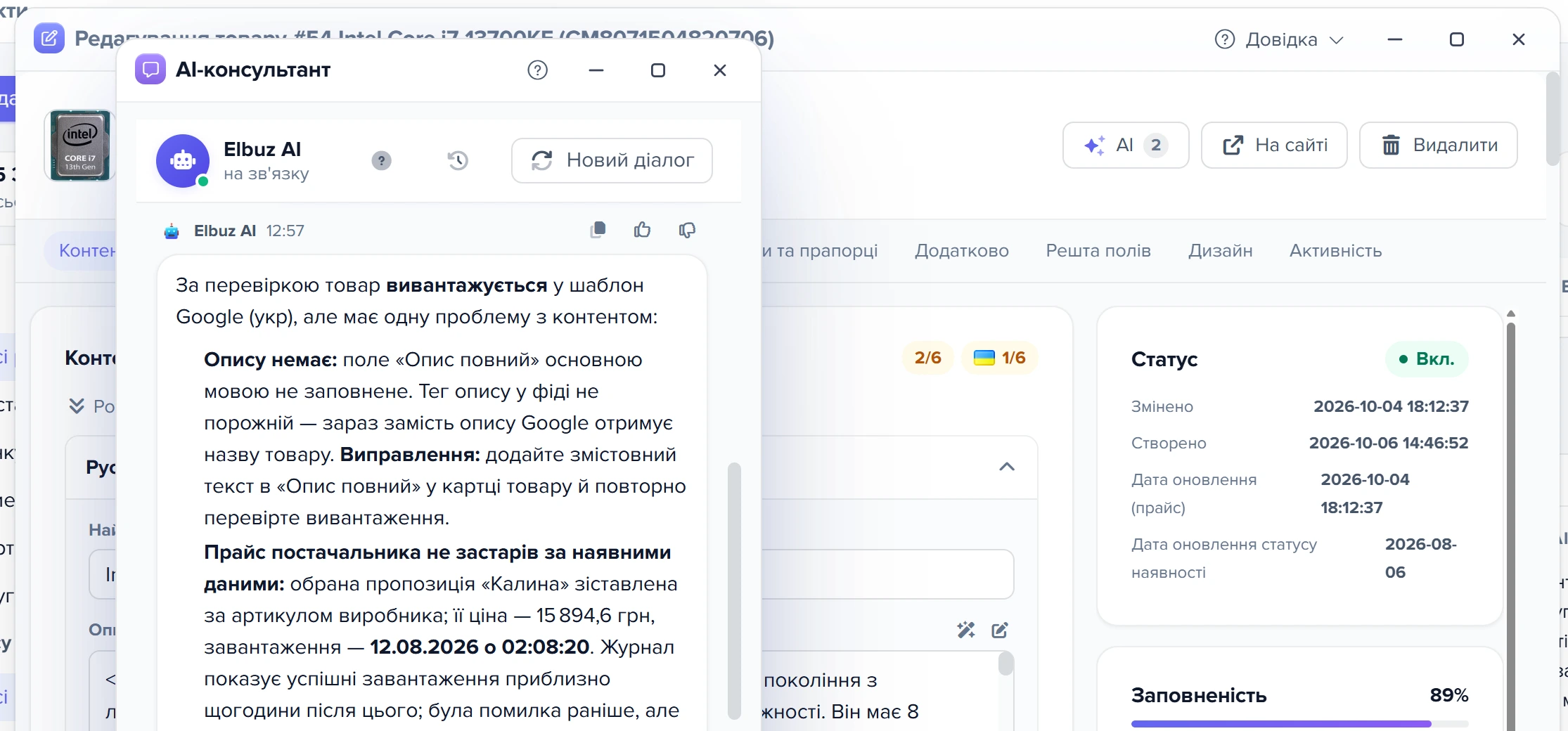This screenshot has height=731, width=1568.
Task: Click the Заповненість progress bar
Action: pyautogui.click(x=1299, y=723)
